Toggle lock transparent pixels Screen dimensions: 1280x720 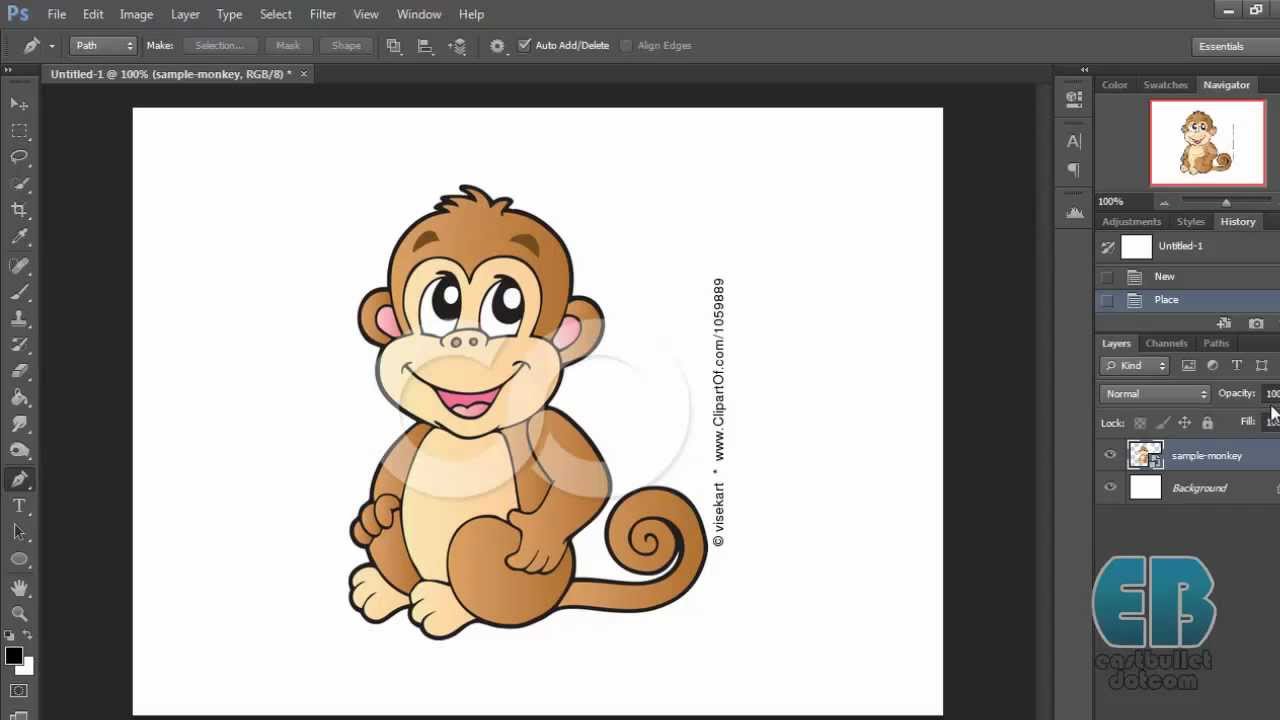click(1140, 423)
